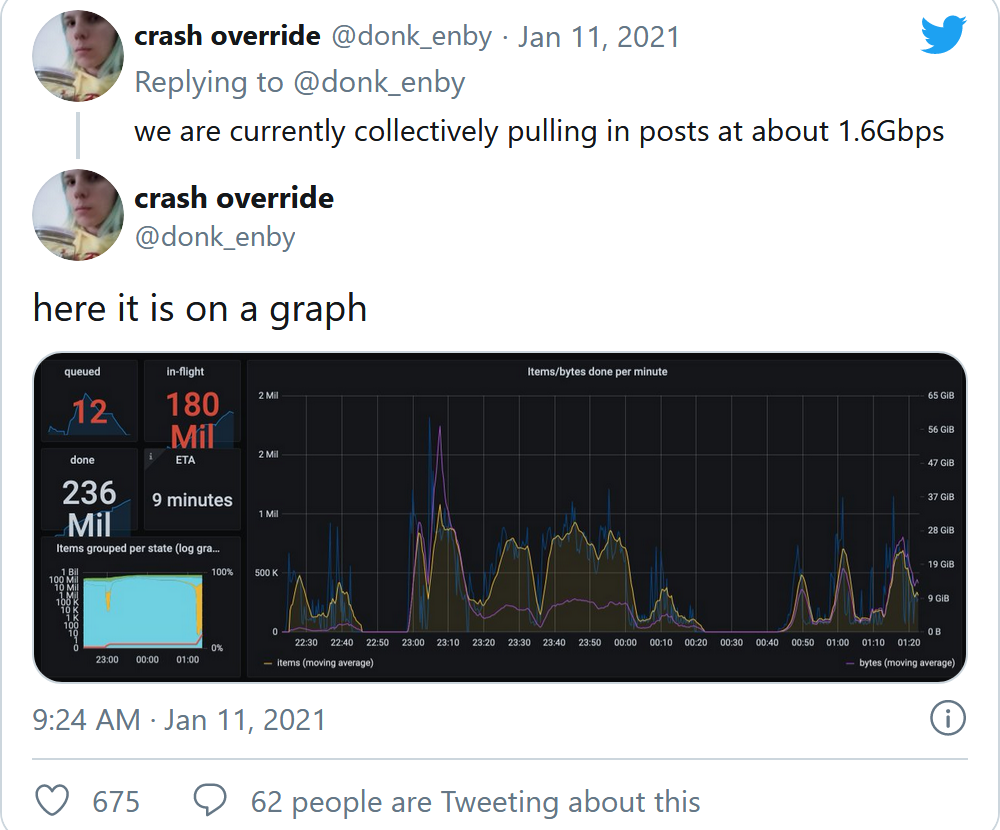This screenshot has width=1000, height=830.
Task: Click the queued 12 stat panel
Action: coord(89,401)
